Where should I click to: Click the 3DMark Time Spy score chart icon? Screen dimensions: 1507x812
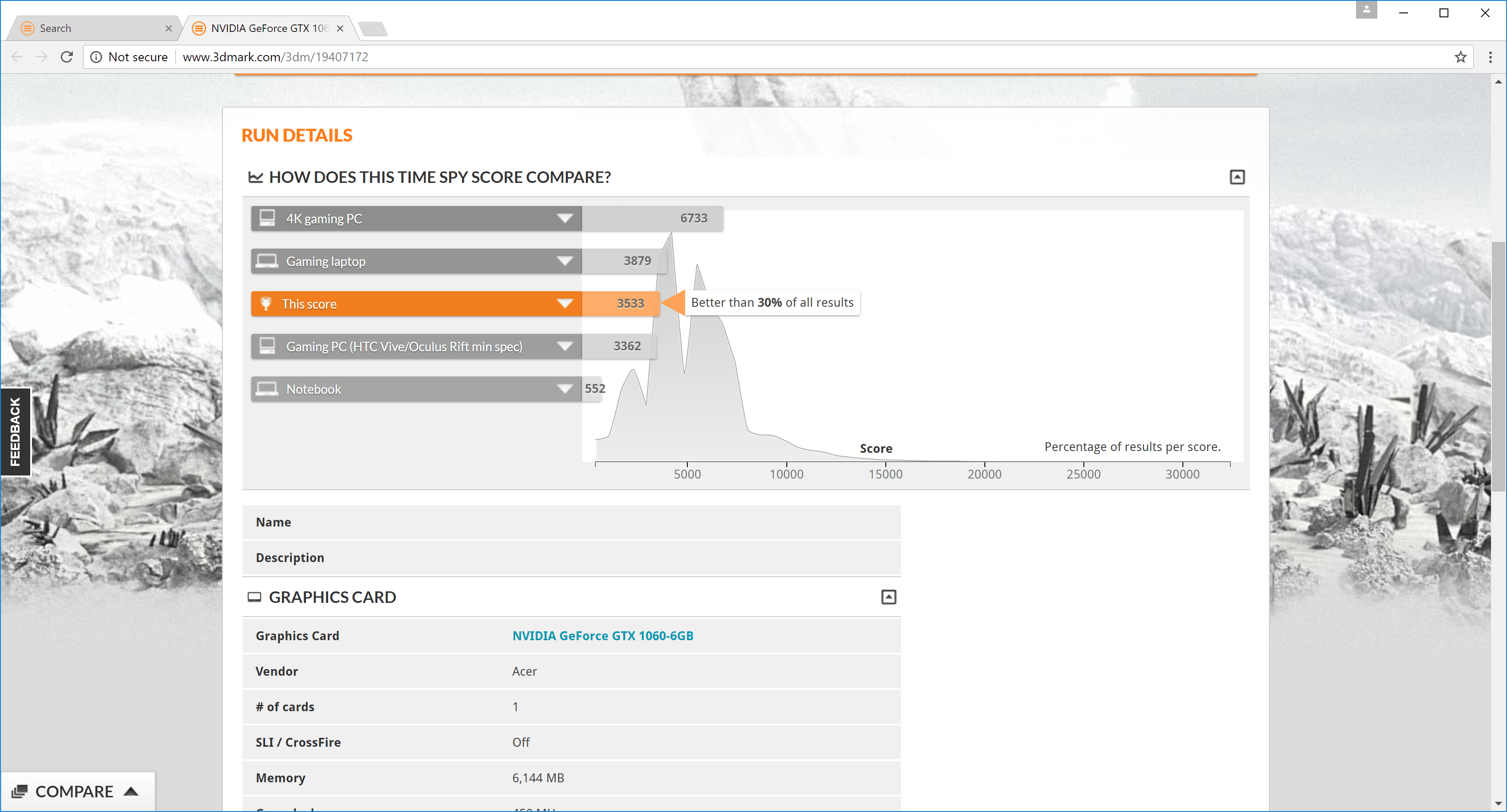tap(257, 178)
